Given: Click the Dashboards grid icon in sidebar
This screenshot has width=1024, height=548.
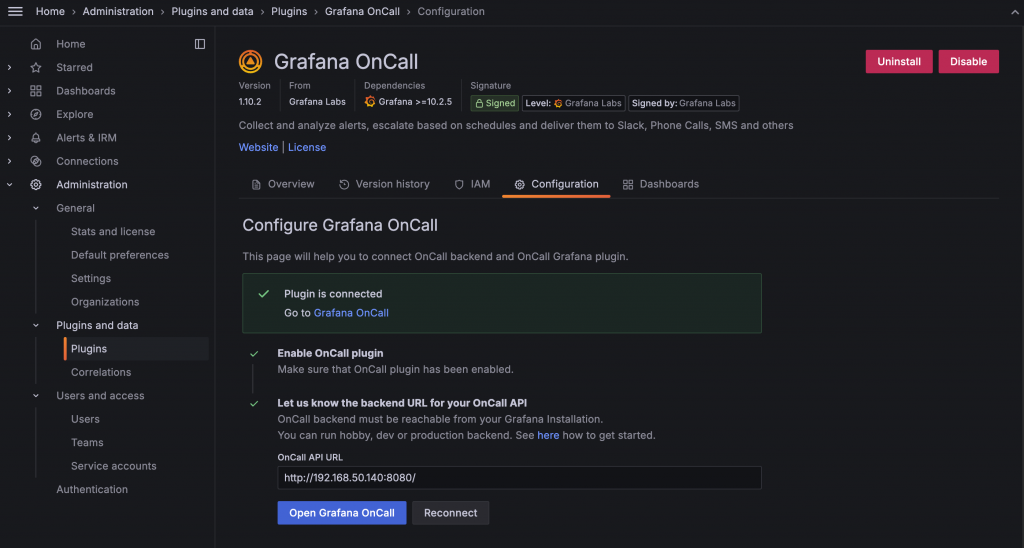Looking at the screenshot, I should [36, 91].
